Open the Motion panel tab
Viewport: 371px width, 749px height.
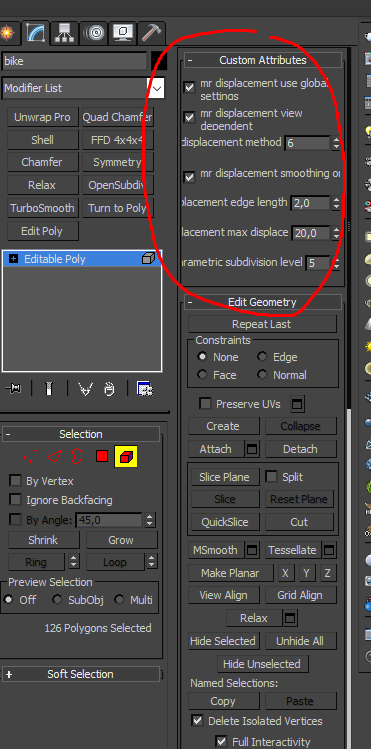[x=94, y=33]
